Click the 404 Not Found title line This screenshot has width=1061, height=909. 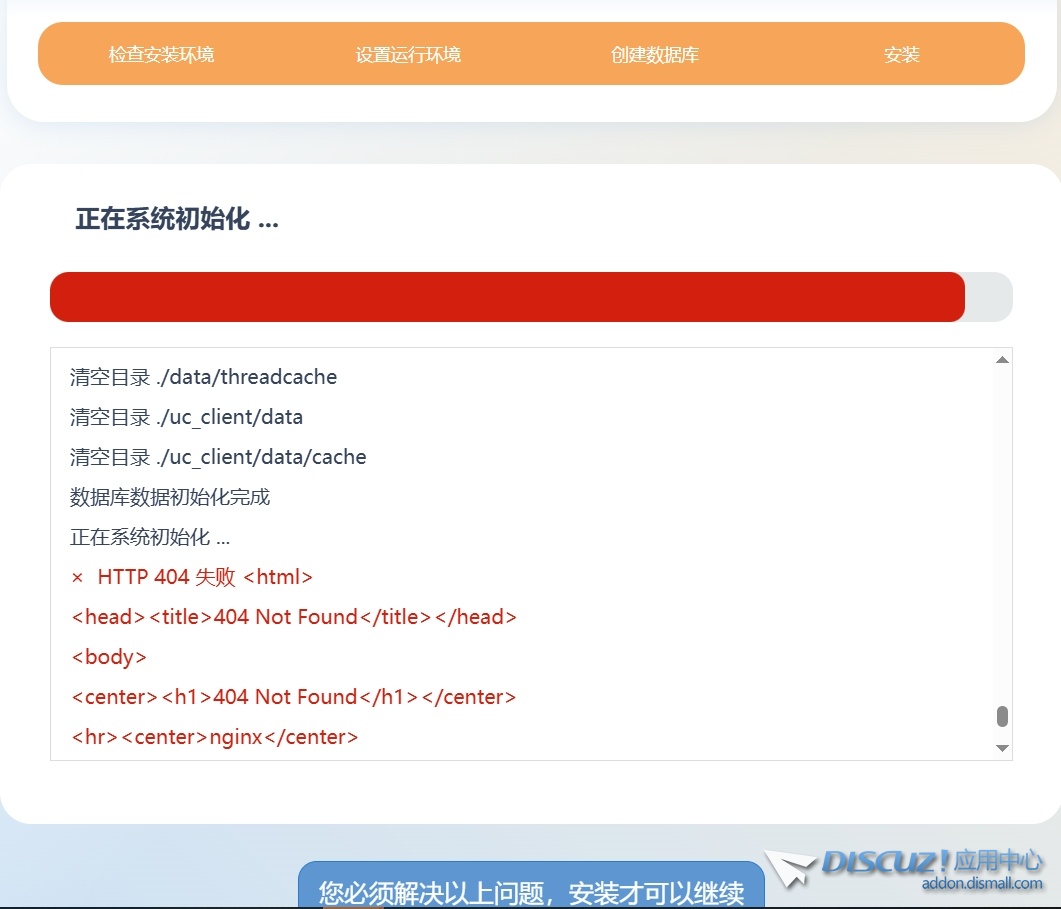click(294, 617)
